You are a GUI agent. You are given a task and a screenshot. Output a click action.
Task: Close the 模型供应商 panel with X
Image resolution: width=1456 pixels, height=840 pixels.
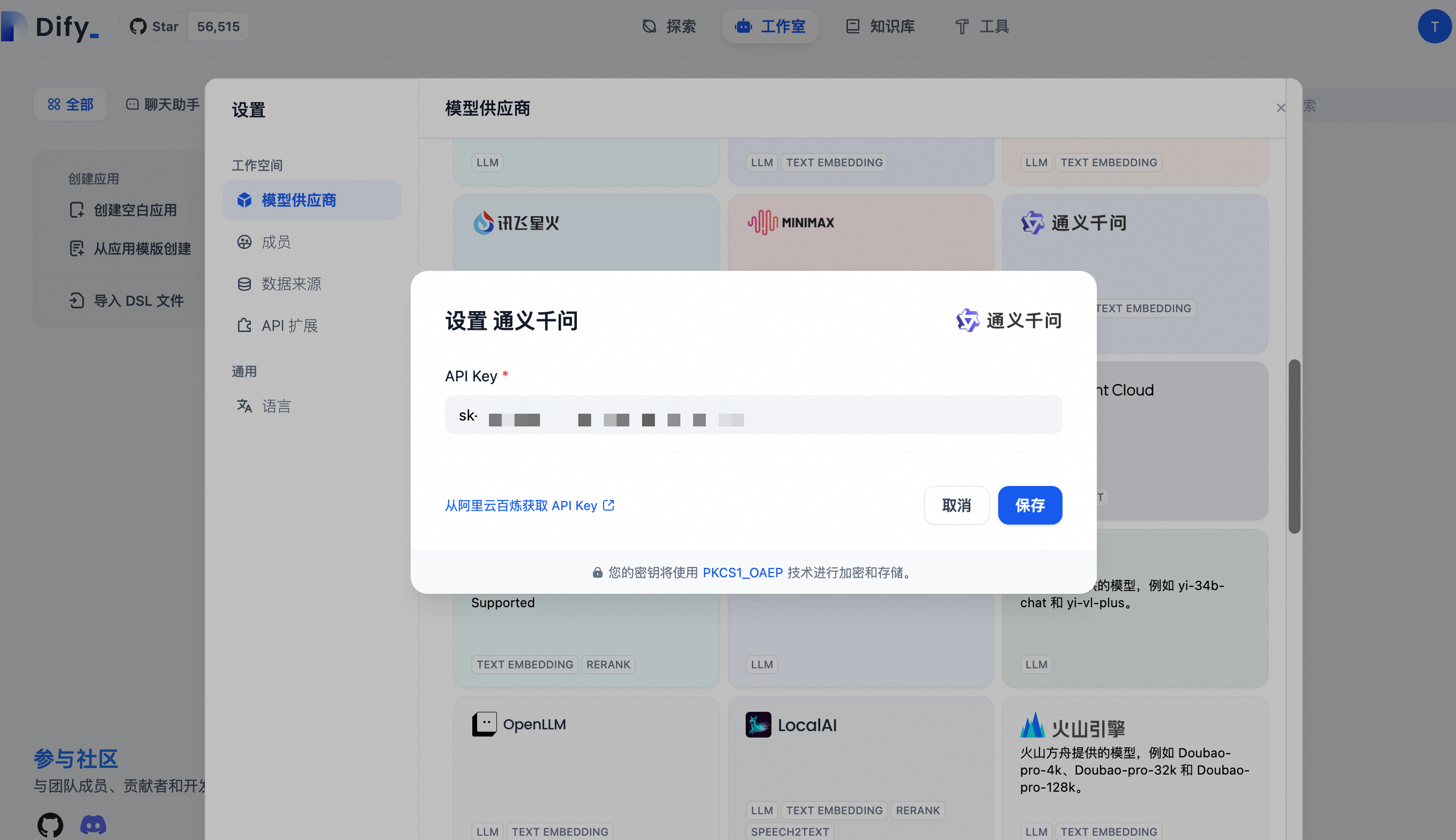pyautogui.click(x=1281, y=108)
